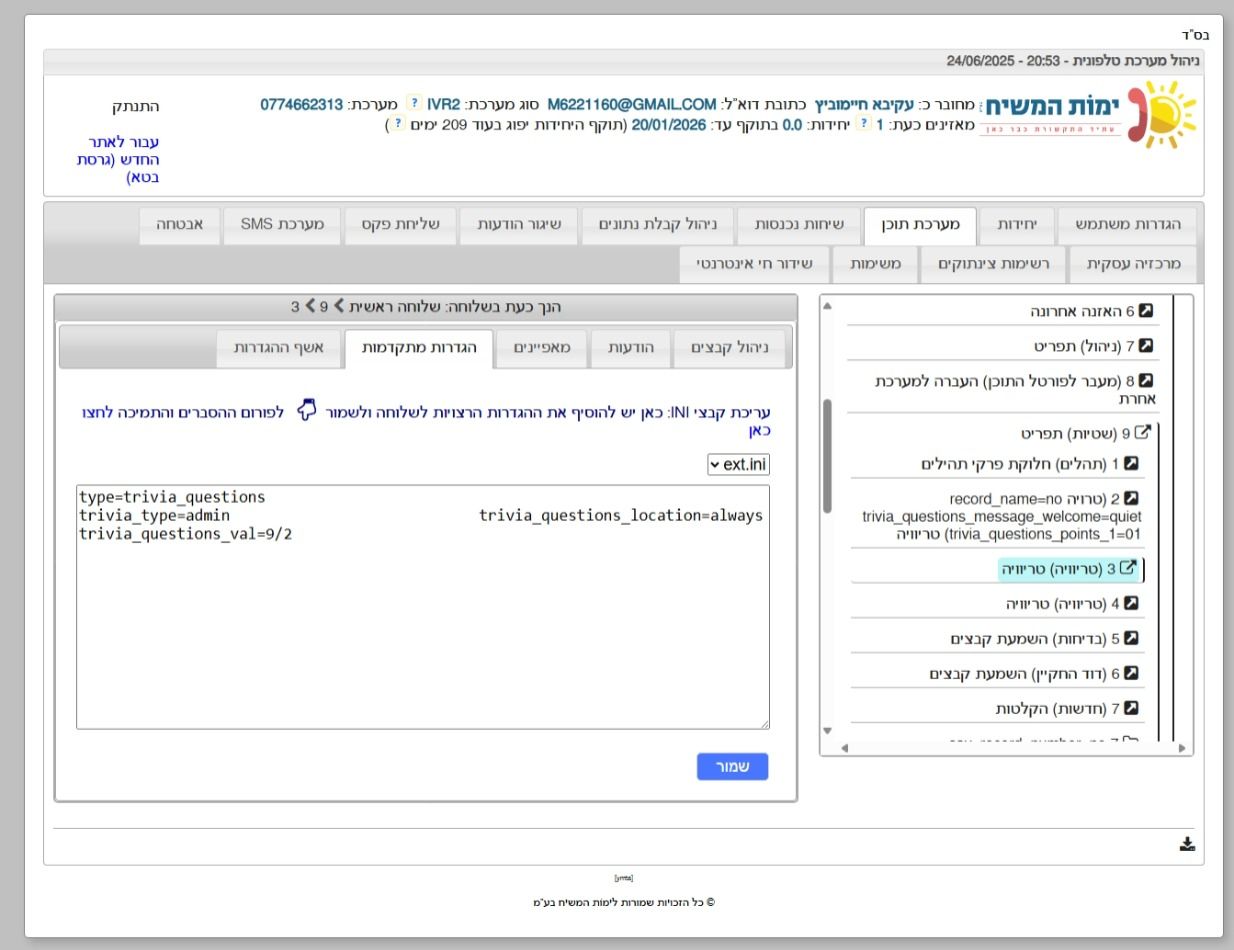The image size is (1234, 950).
Task: Switch to מאפיינים sub-tab
Action: (x=542, y=348)
